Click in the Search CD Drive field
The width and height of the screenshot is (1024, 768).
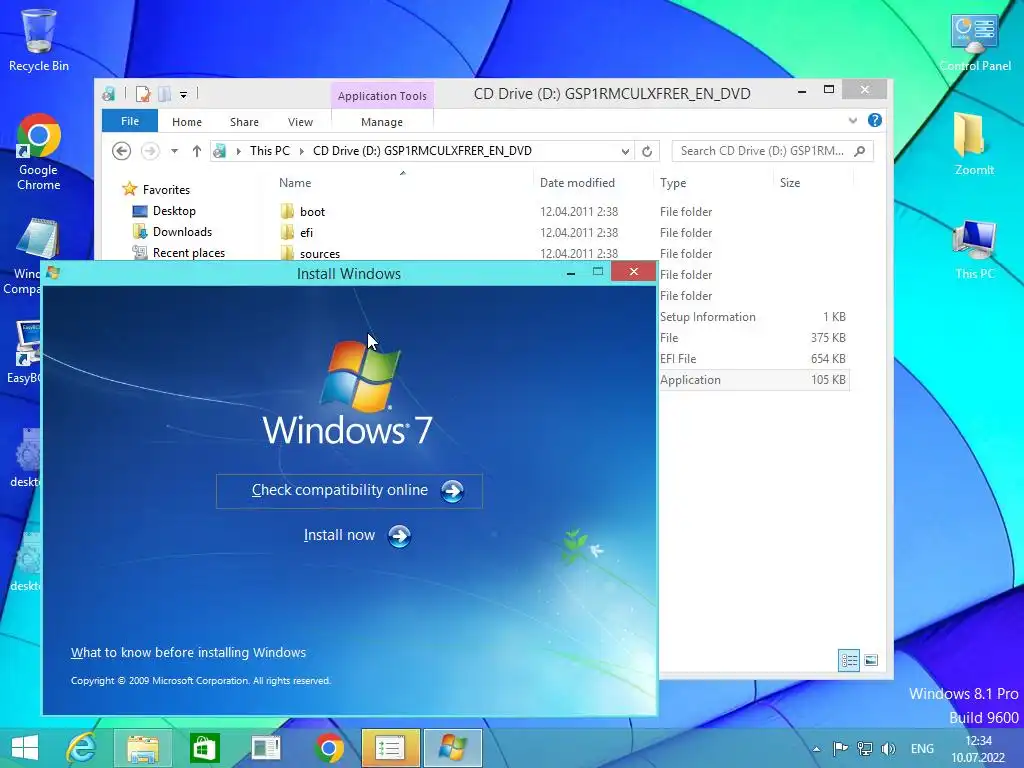pos(773,151)
